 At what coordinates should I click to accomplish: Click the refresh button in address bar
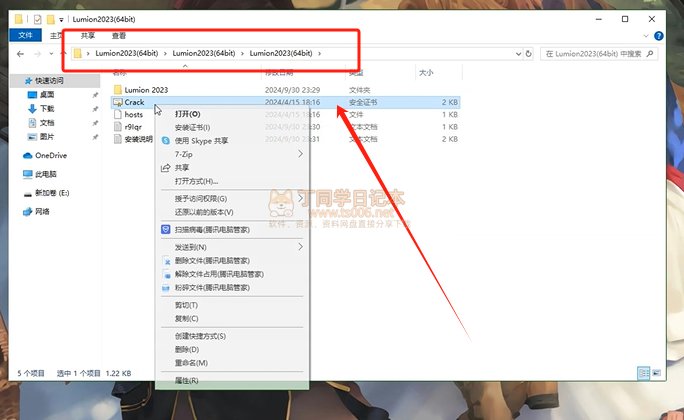pos(528,54)
